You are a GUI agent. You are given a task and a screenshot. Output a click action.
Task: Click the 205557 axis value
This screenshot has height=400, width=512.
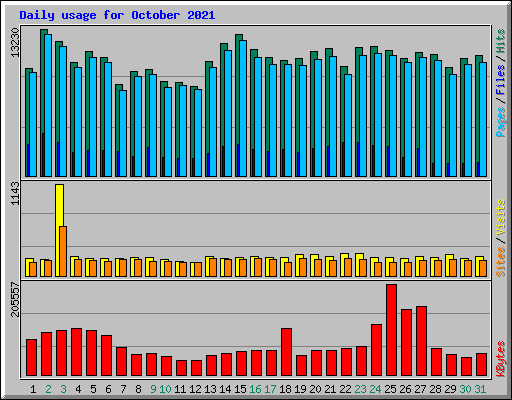pyautogui.click(x=15, y=299)
